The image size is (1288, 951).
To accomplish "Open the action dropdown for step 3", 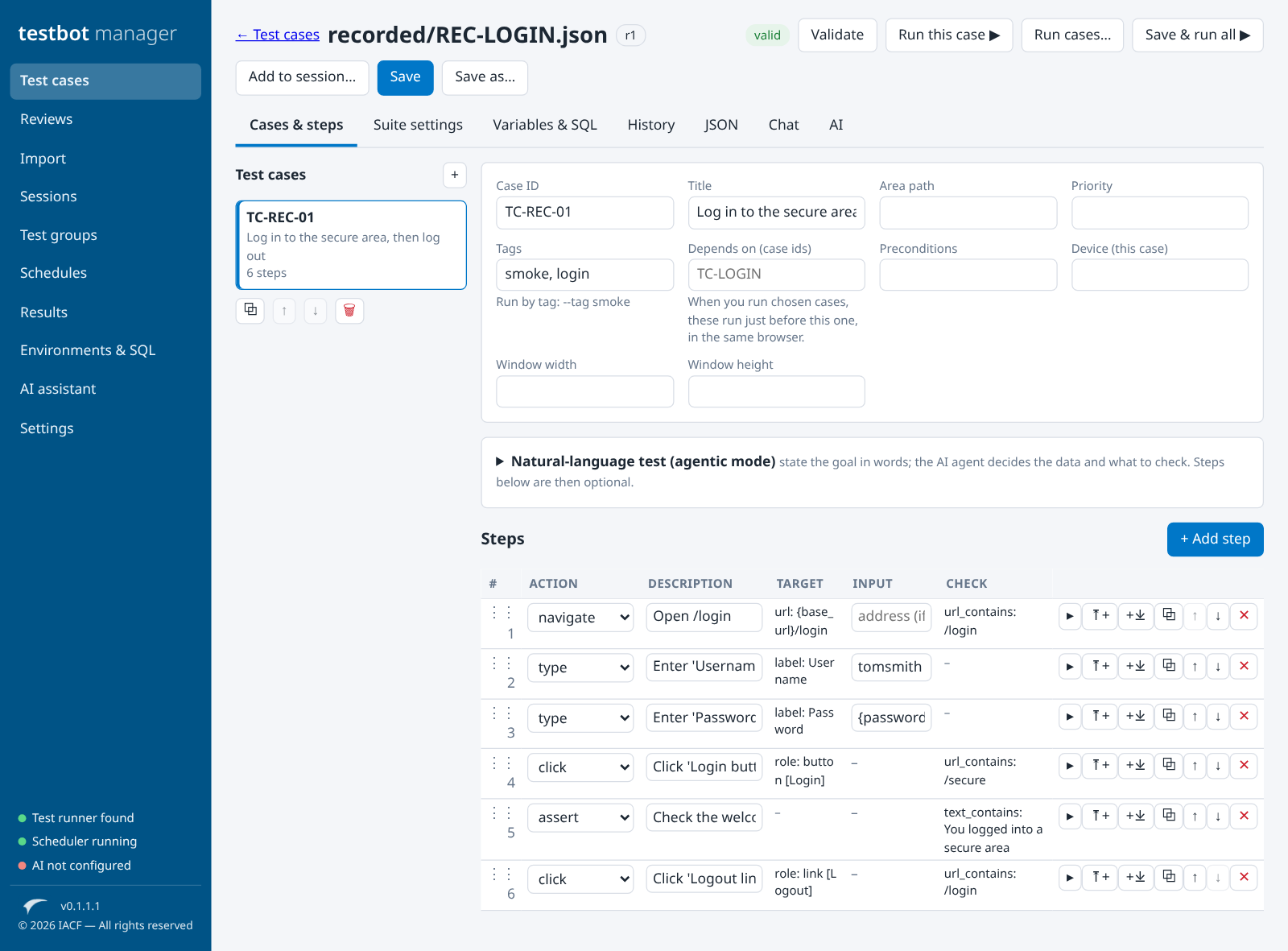I will click(x=580, y=718).
